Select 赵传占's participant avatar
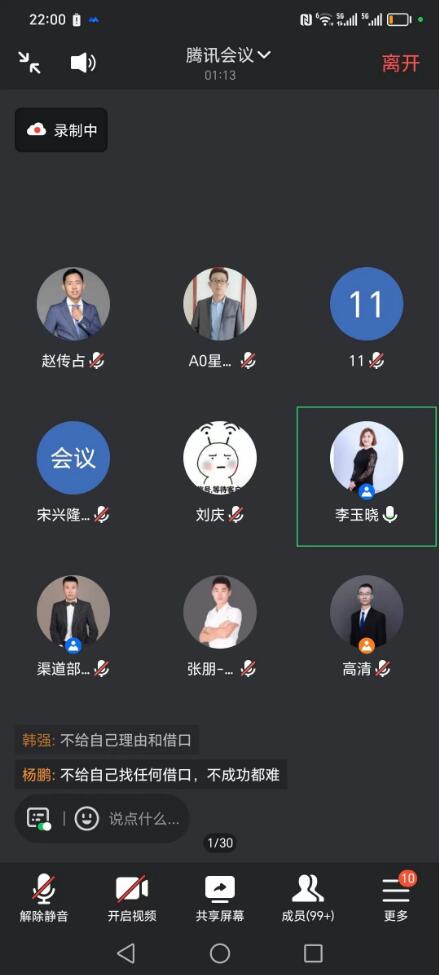This screenshot has height=975, width=439. [x=73, y=304]
